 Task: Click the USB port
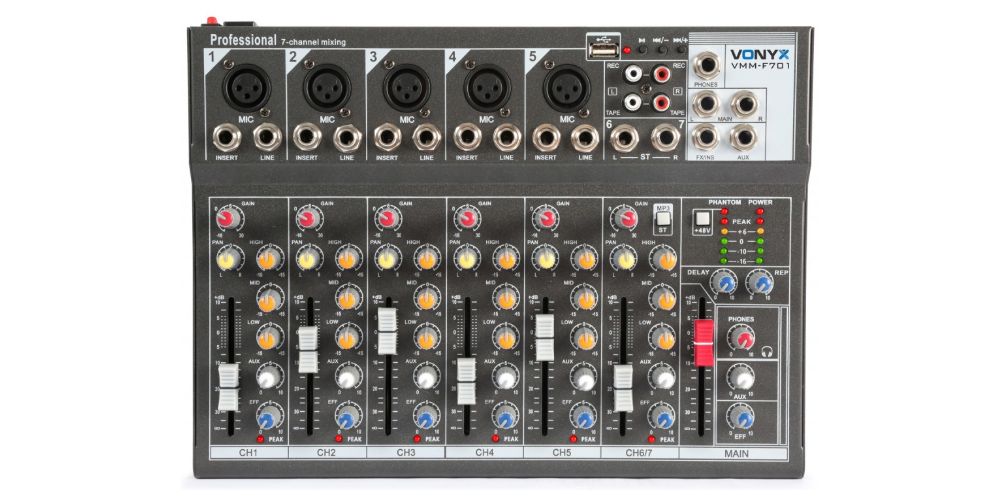click(x=602, y=51)
